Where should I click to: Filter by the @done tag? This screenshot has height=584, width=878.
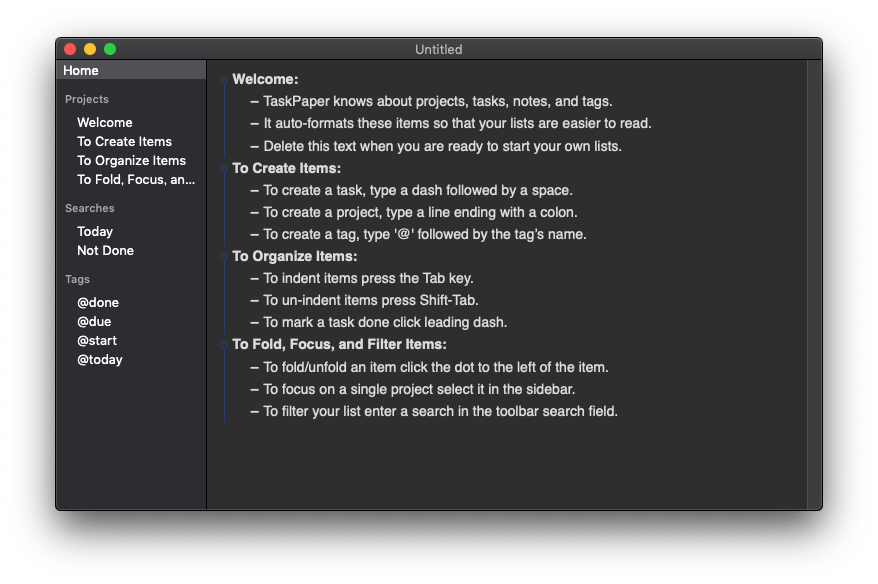[98, 302]
